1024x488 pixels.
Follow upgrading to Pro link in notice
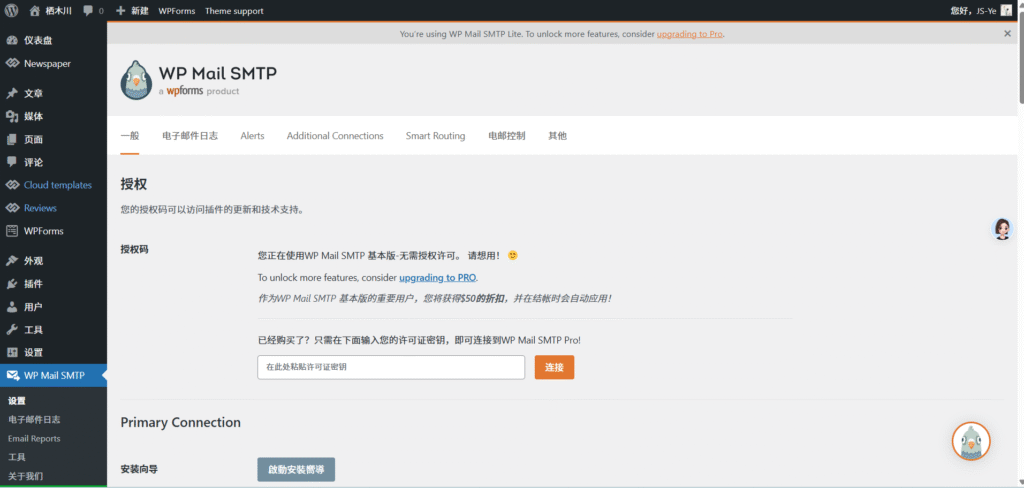click(x=690, y=34)
